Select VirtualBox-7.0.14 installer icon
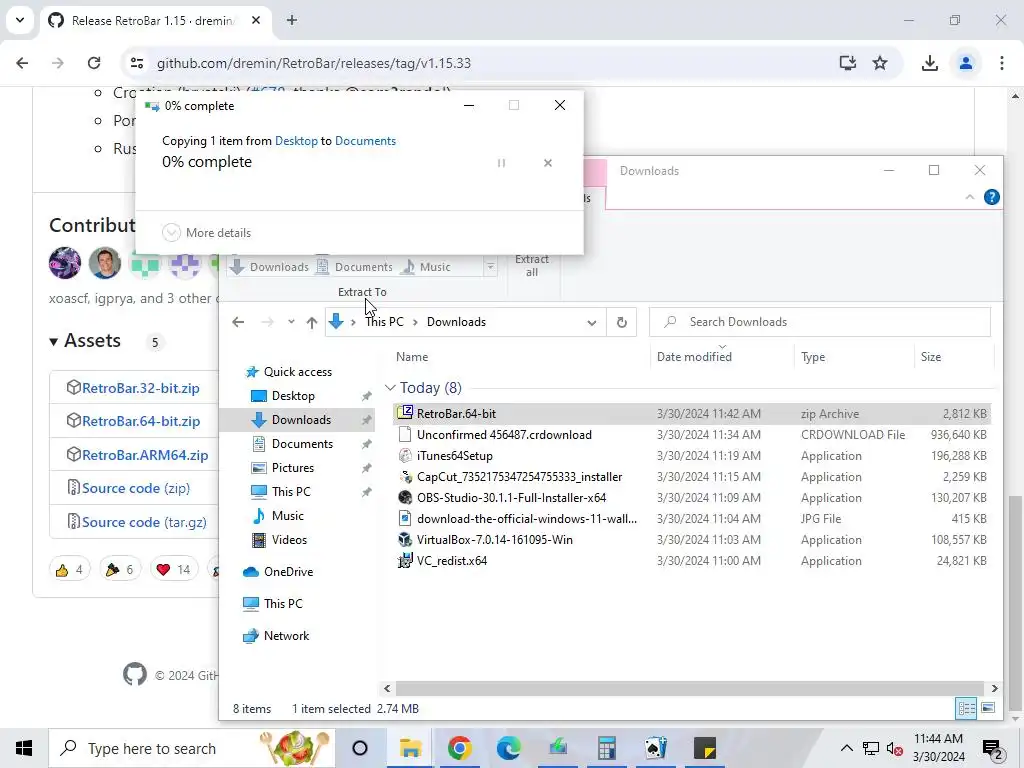This screenshot has height=768, width=1024. click(x=405, y=539)
